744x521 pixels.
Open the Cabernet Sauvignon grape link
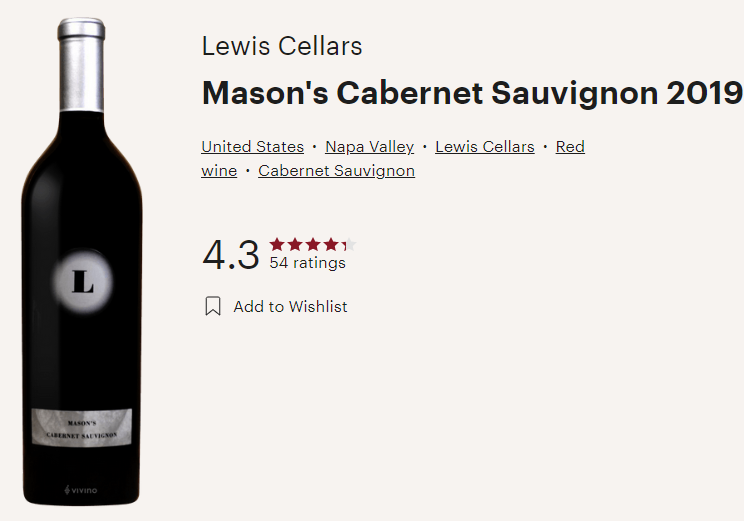pyautogui.click(x=336, y=171)
